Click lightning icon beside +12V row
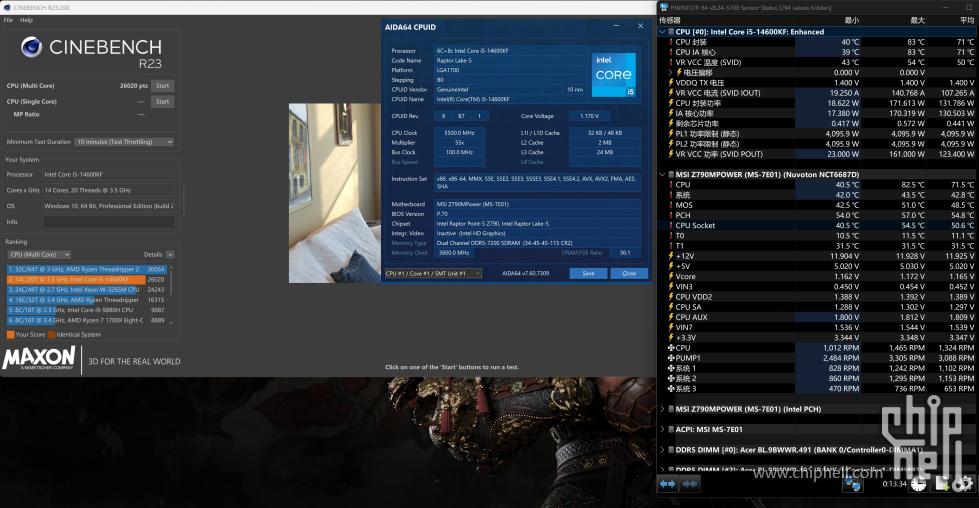This screenshot has height=508, width=979. (x=671, y=256)
